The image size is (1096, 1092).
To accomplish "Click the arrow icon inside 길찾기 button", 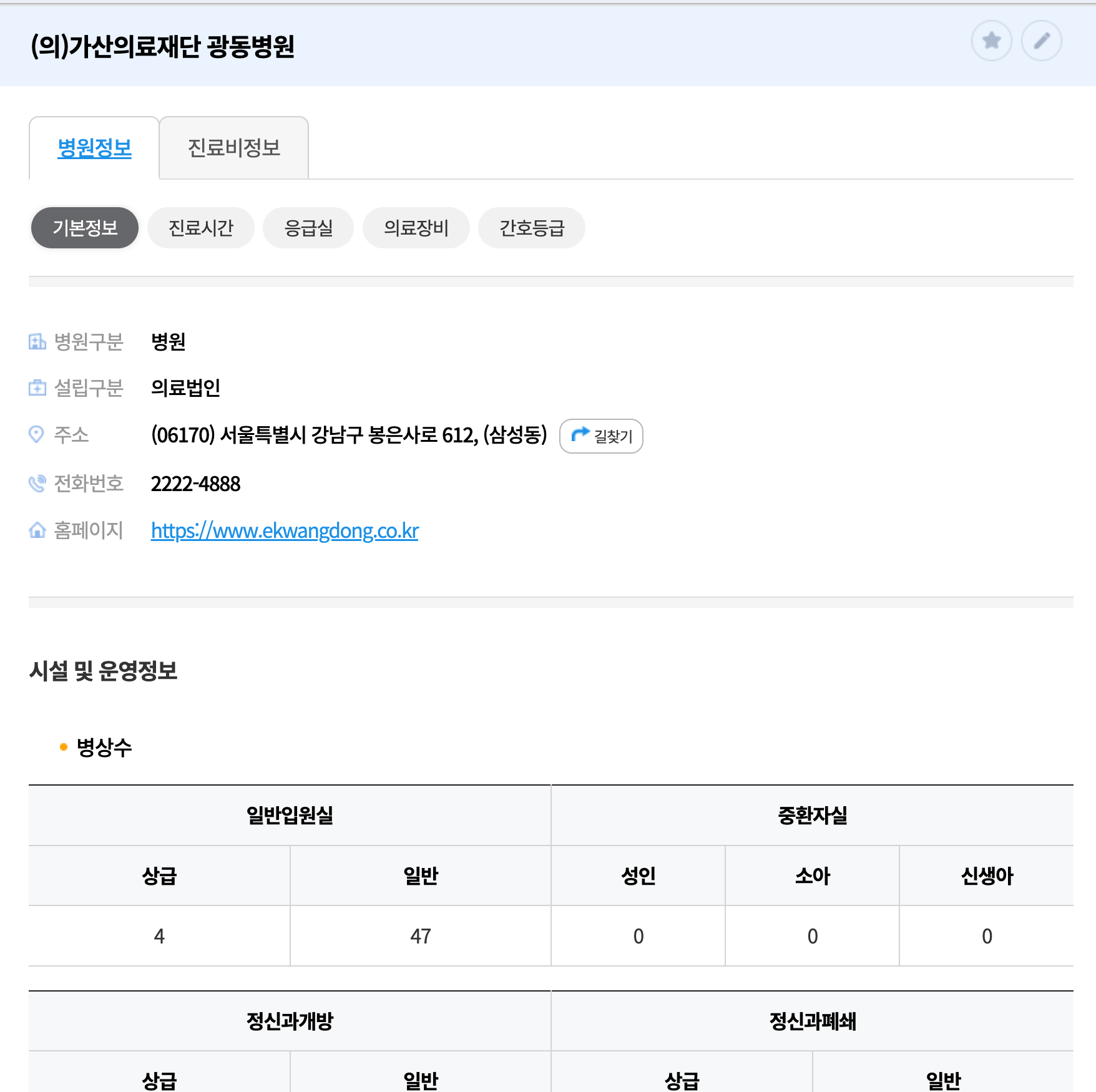I will pyautogui.click(x=580, y=436).
